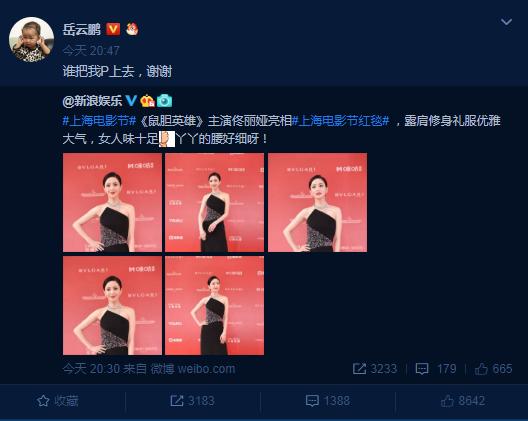The image size is (528, 421).
Task: Toggle 收藏 favorite star on this post
Action: [x=58, y=401]
